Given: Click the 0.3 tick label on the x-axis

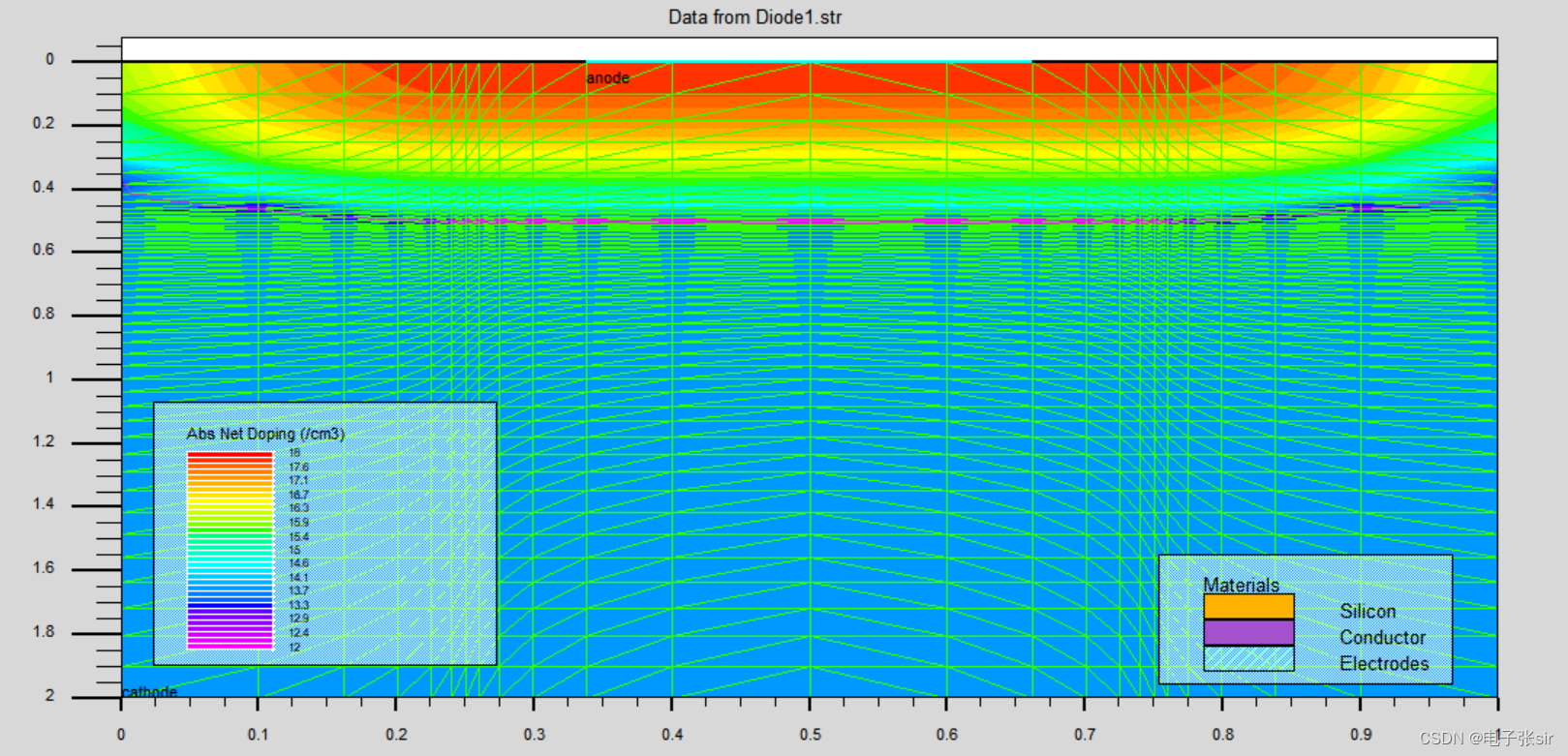Looking at the screenshot, I should [535, 735].
